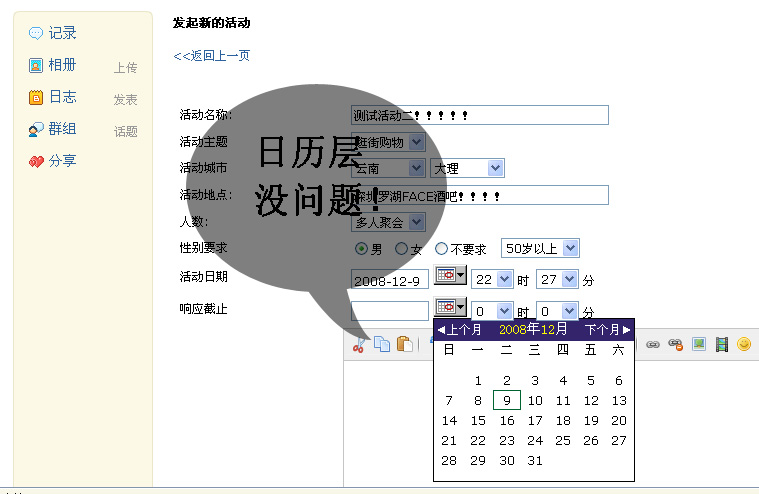The width and height of the screenshot is (759, 494).
Task: Select day 1 in the calendar
Action: click(478, 381)
